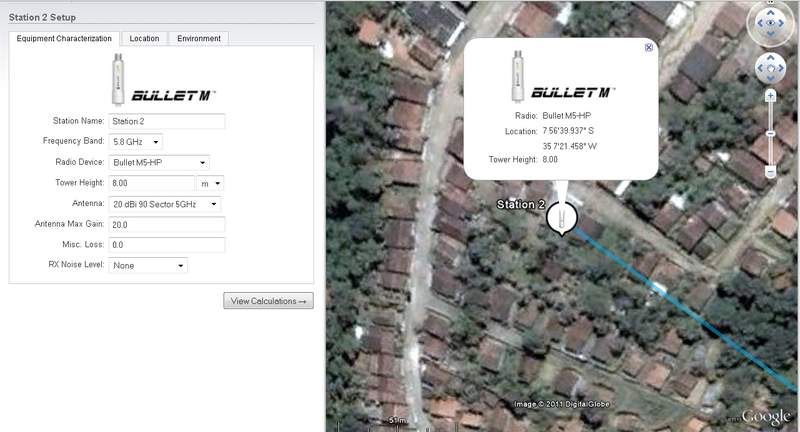
Task: Open the RX Noise Level dropdown
Action: click(x=148, y=266)
